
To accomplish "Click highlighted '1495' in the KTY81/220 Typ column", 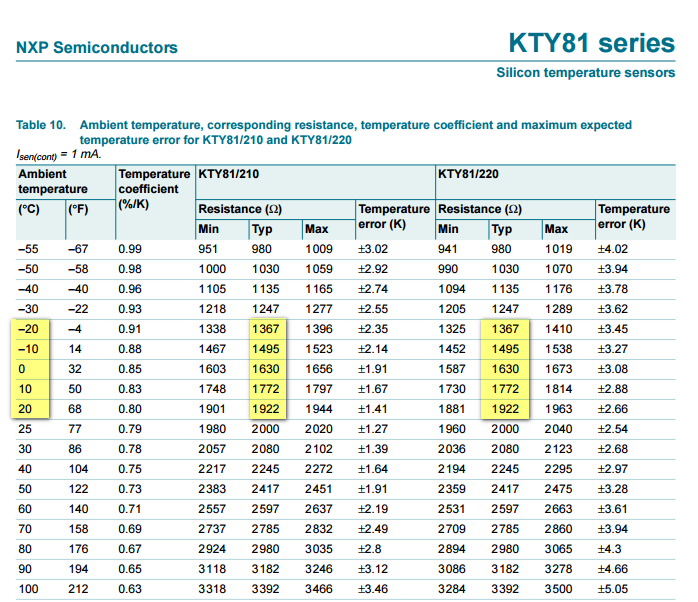I will pos(505,350).
